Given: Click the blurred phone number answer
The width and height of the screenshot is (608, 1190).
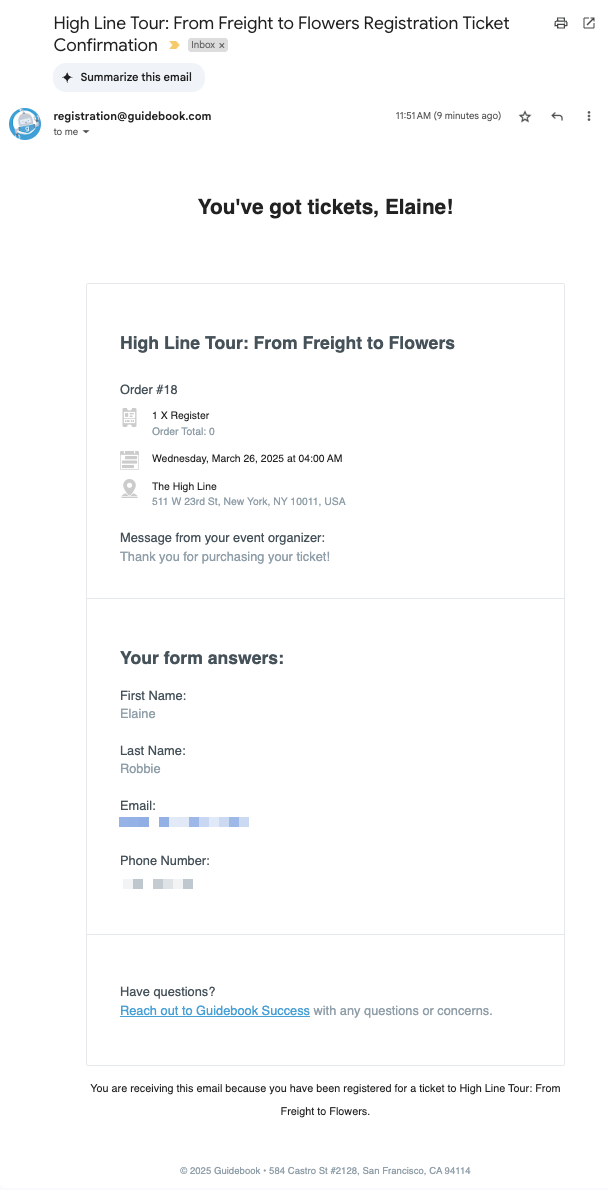Looking at the screenshot, I should tap(157, 884).
